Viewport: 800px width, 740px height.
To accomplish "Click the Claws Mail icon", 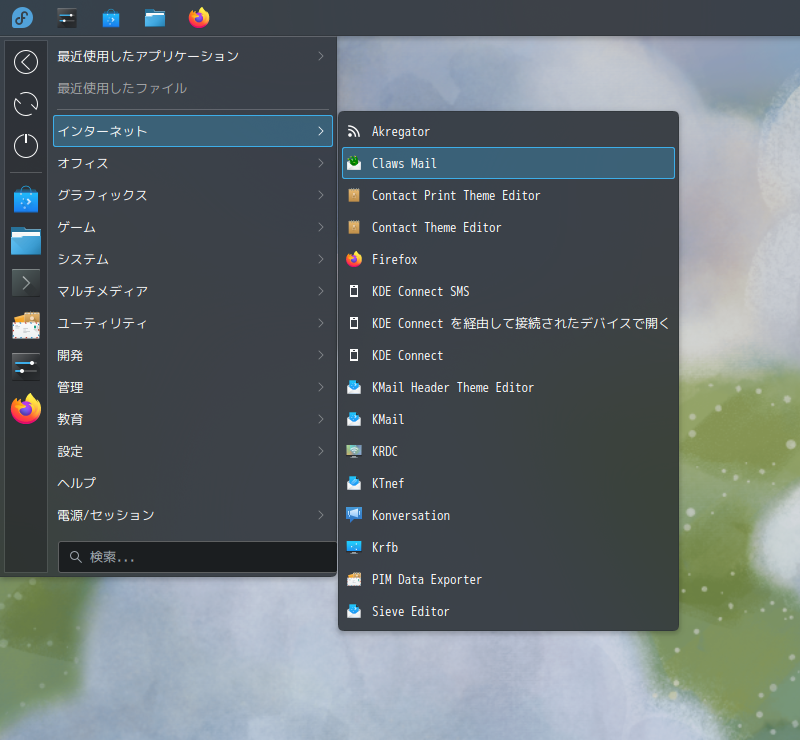I will click(354, 163).
